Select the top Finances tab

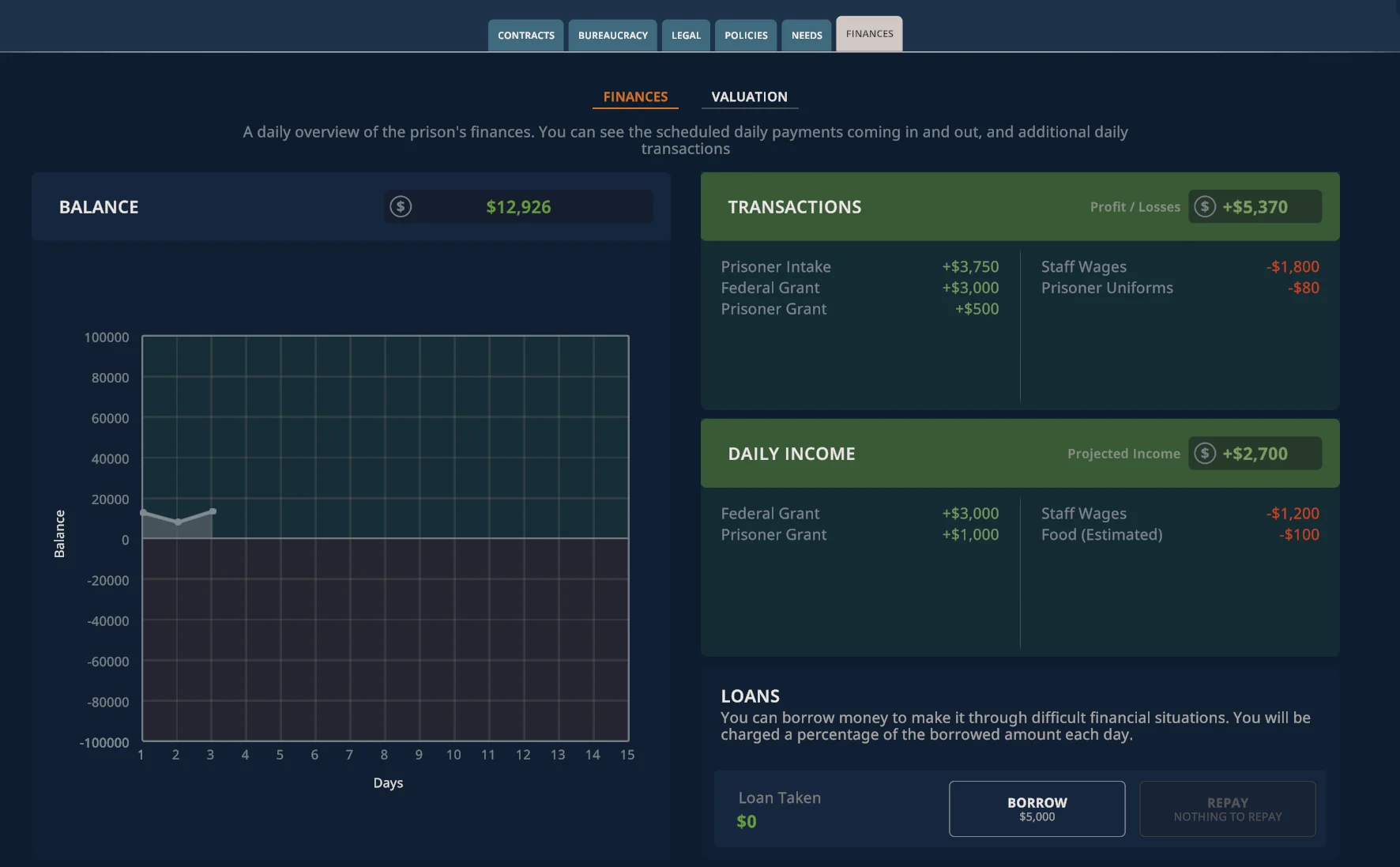[869, 34]
